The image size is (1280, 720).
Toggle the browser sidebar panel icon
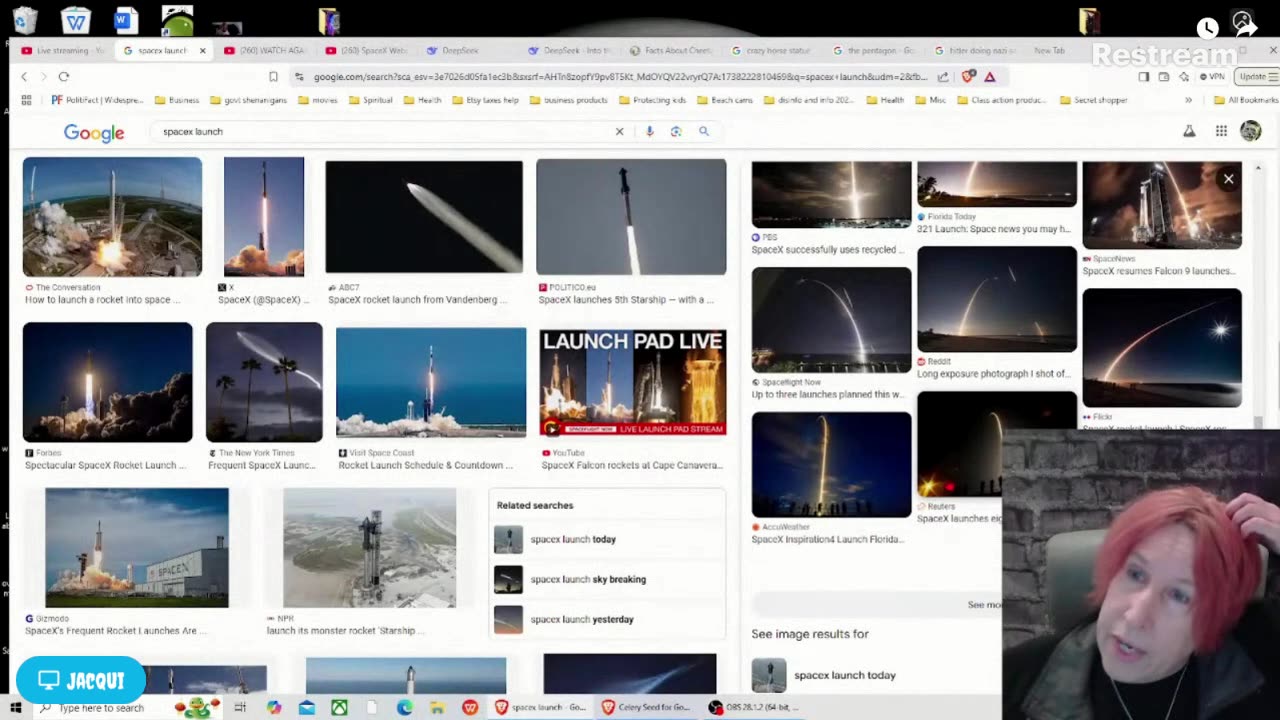(x=1144, y=77)
